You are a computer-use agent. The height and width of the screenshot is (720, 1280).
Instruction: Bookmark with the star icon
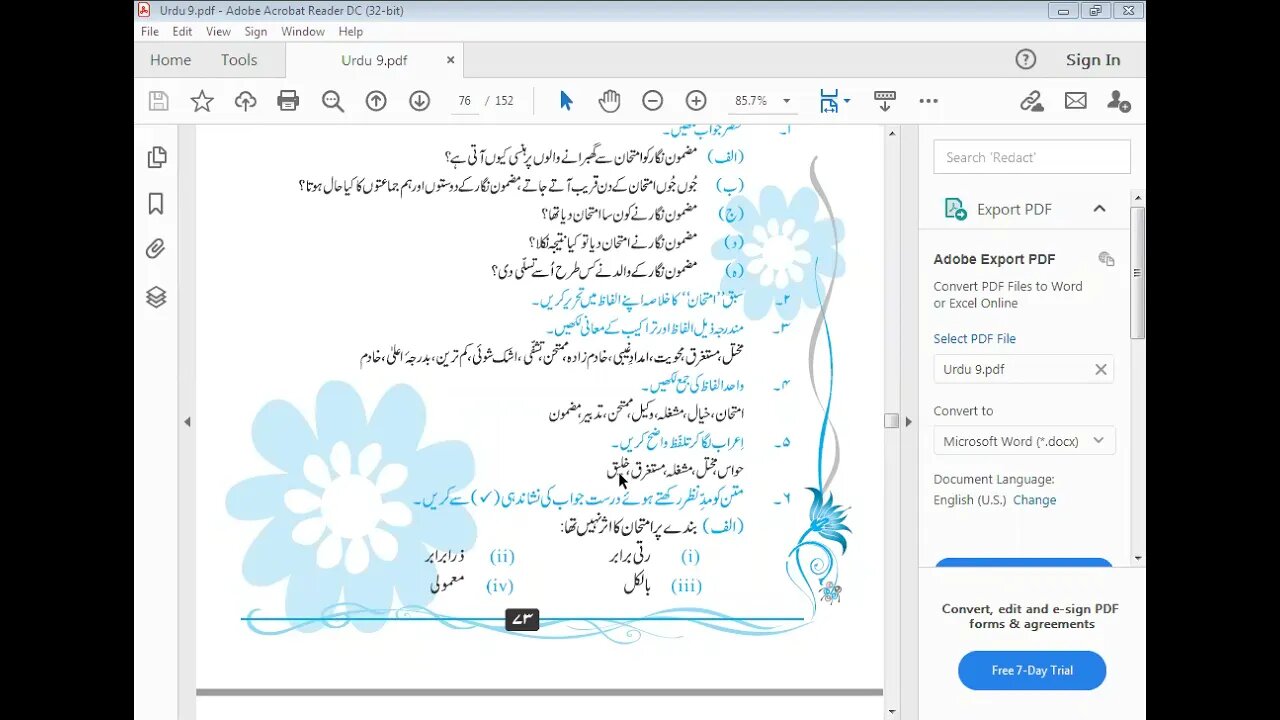pyautogui.click(x=202, y=101)
